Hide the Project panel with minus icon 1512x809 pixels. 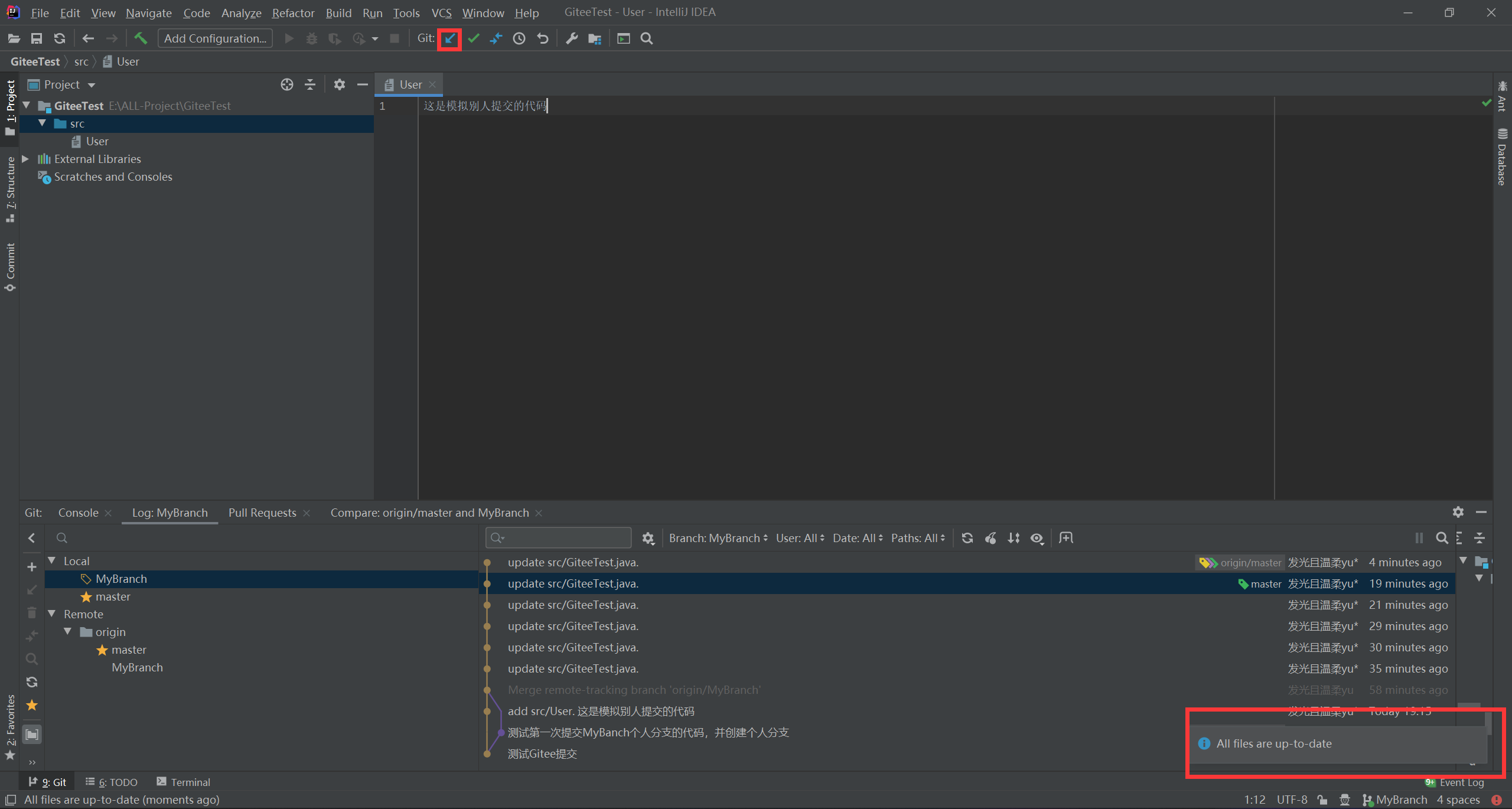363,85
